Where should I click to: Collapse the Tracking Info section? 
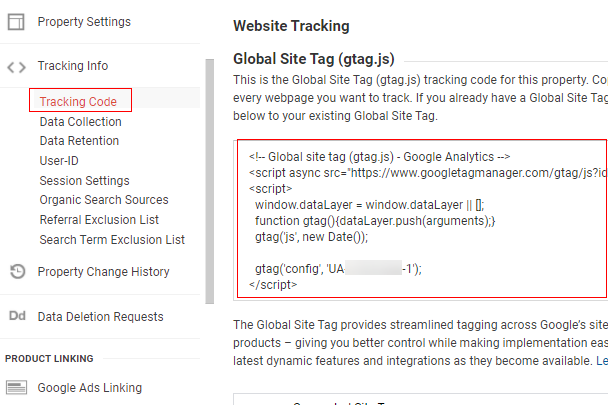(x=73, y=66)
